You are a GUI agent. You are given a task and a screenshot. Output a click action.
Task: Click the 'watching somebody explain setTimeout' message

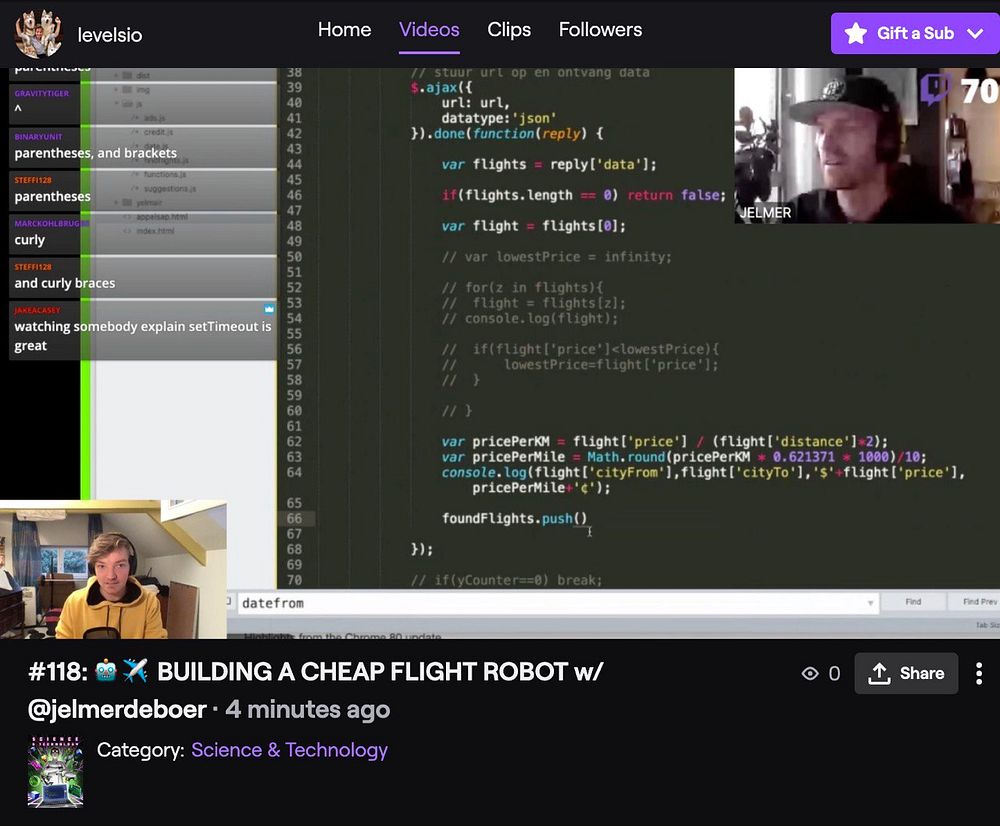pyautogui.click(x=143, y=336)
